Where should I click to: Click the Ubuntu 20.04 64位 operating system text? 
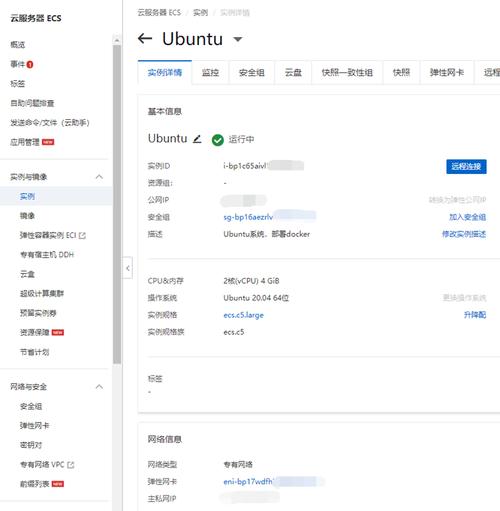pos(256,298)
